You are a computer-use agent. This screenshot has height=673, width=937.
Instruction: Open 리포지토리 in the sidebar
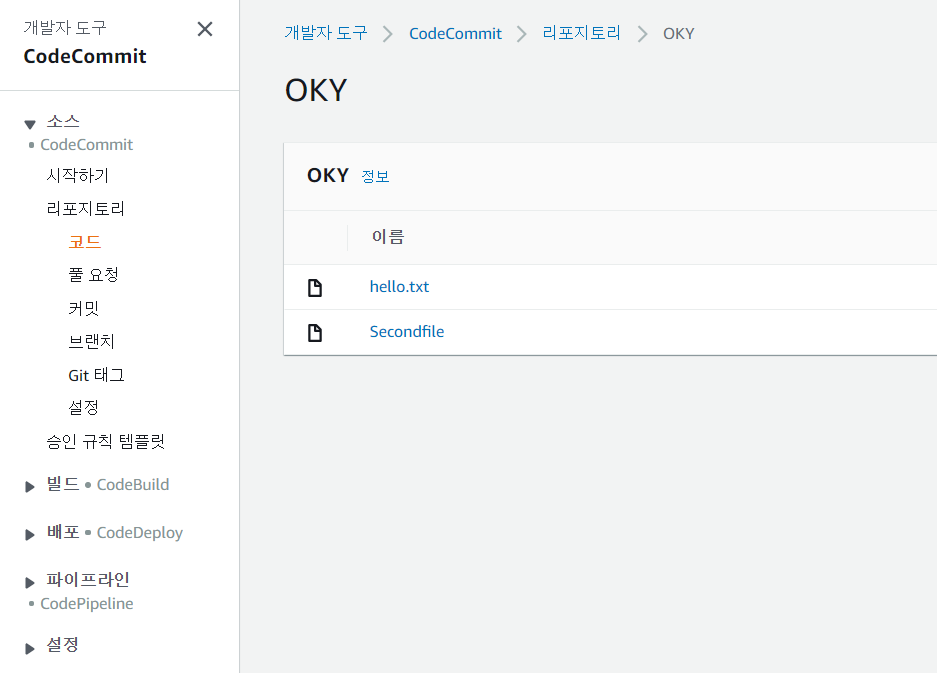(85, 209)
